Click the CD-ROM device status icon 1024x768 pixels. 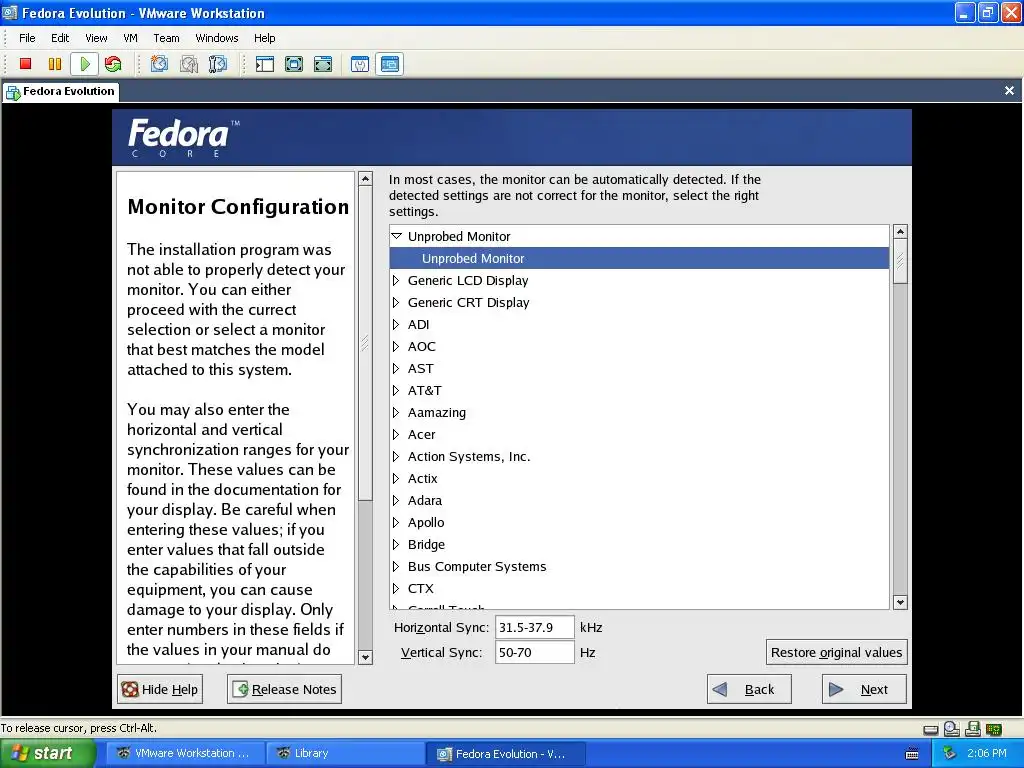click(952, 729)
